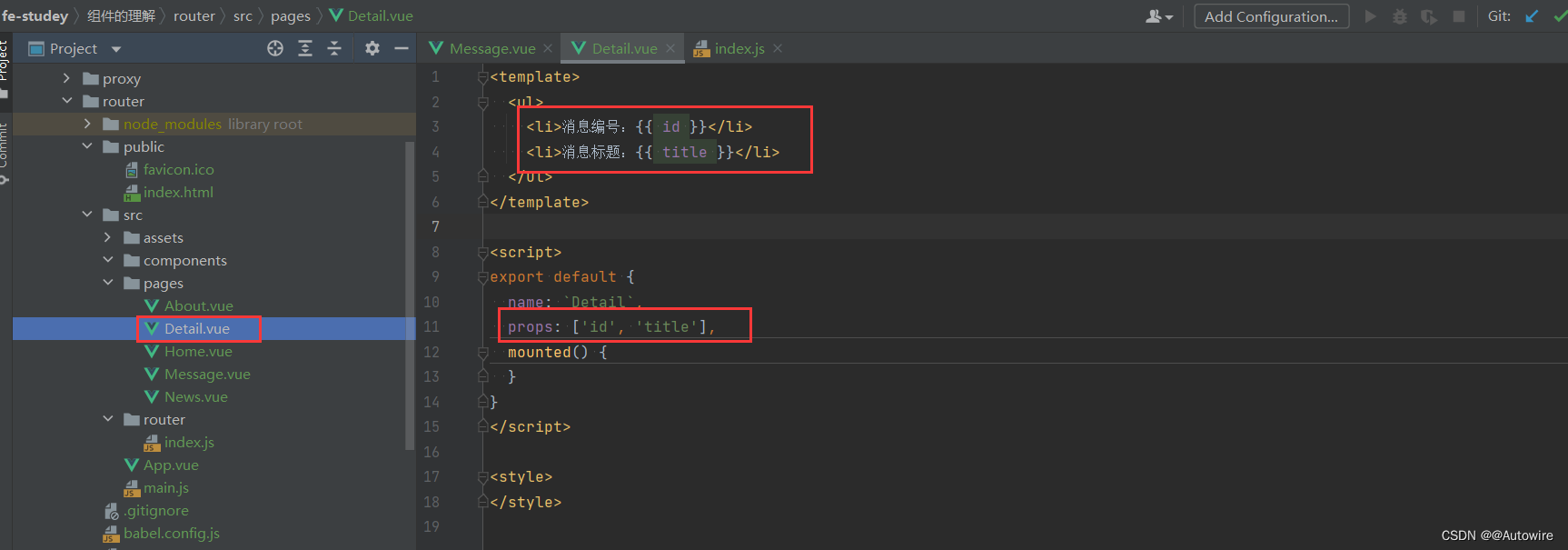This screenshot has height=550, width=1568.
Task: Open the user account icon dropdown
Action: [1159, 16]
